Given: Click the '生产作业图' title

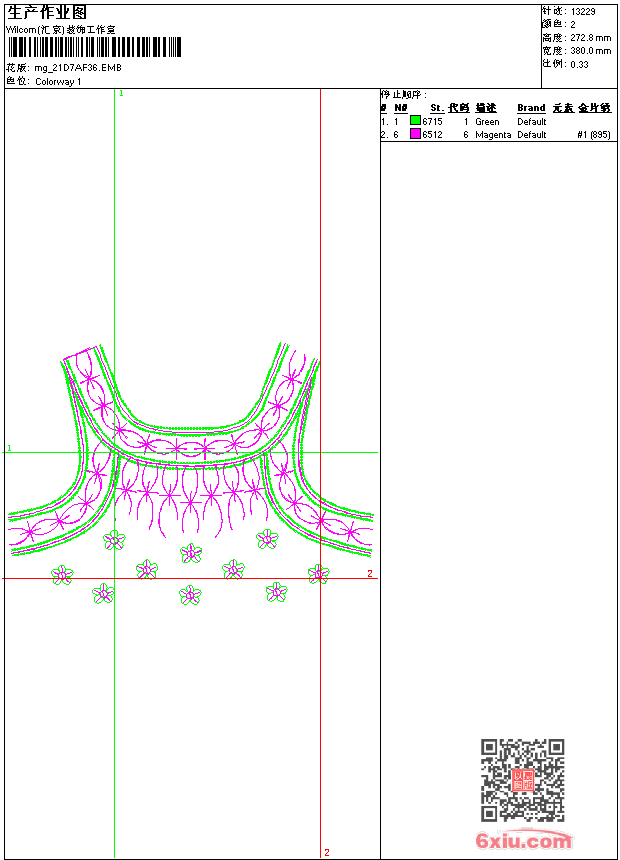Looking at the screenshot, I should tap(47, 13).
